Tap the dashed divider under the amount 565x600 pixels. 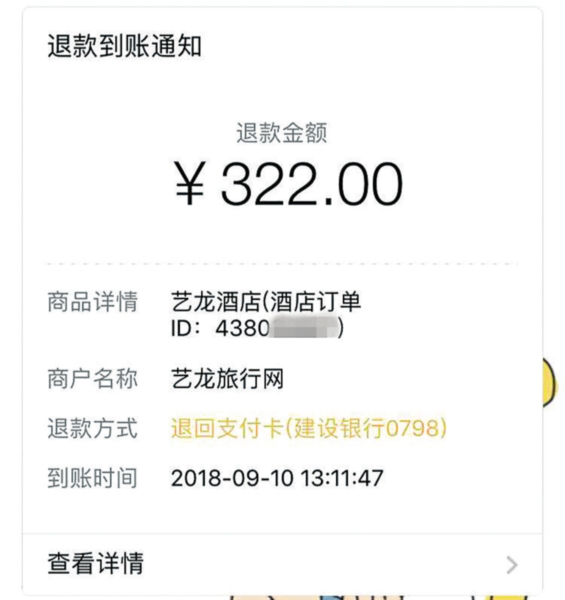point(282,264)
